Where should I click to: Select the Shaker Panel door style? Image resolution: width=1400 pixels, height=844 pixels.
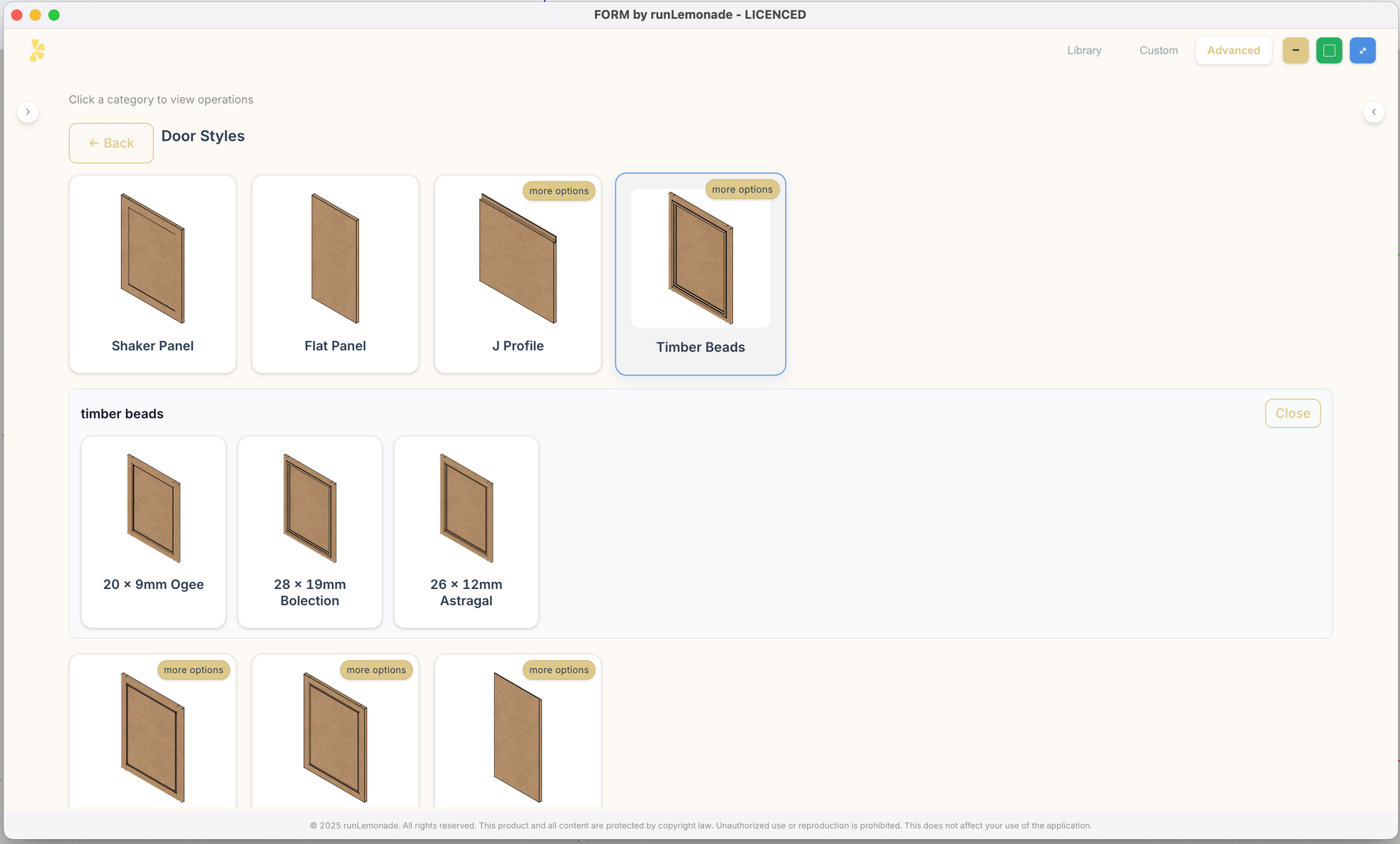[153, 274]
